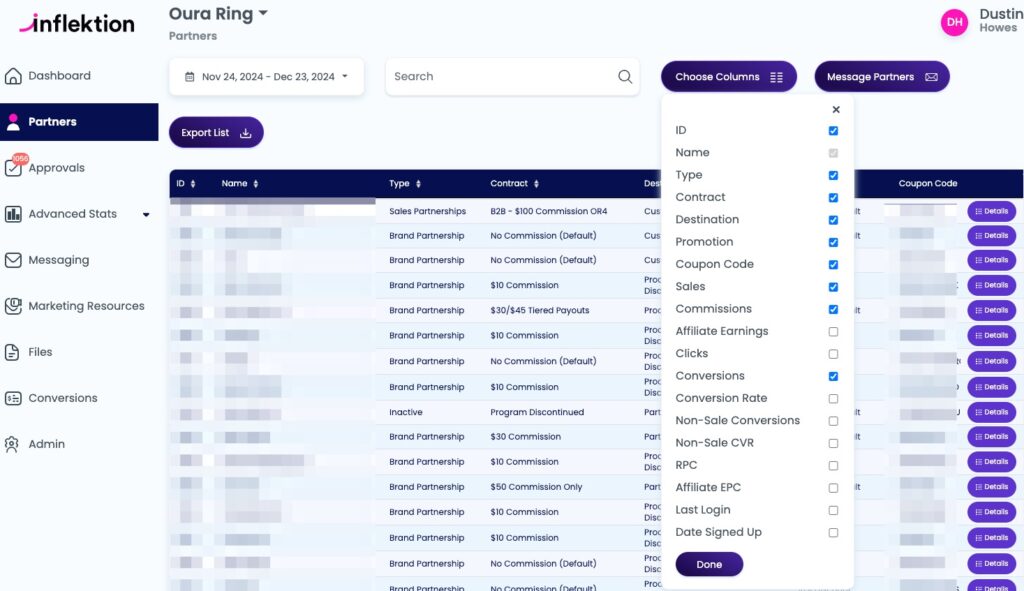Click the Coupon Code column header

(x=927, y=184)
